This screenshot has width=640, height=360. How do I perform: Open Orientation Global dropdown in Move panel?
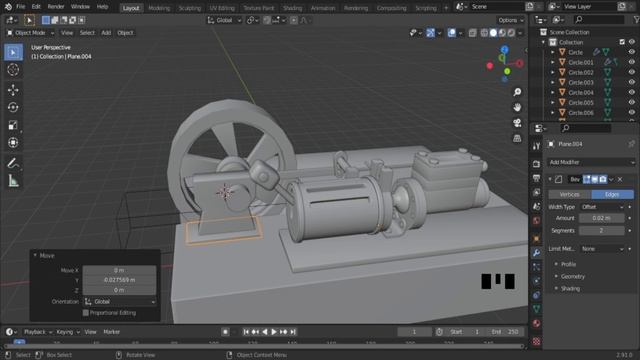(x=119, y=302)
